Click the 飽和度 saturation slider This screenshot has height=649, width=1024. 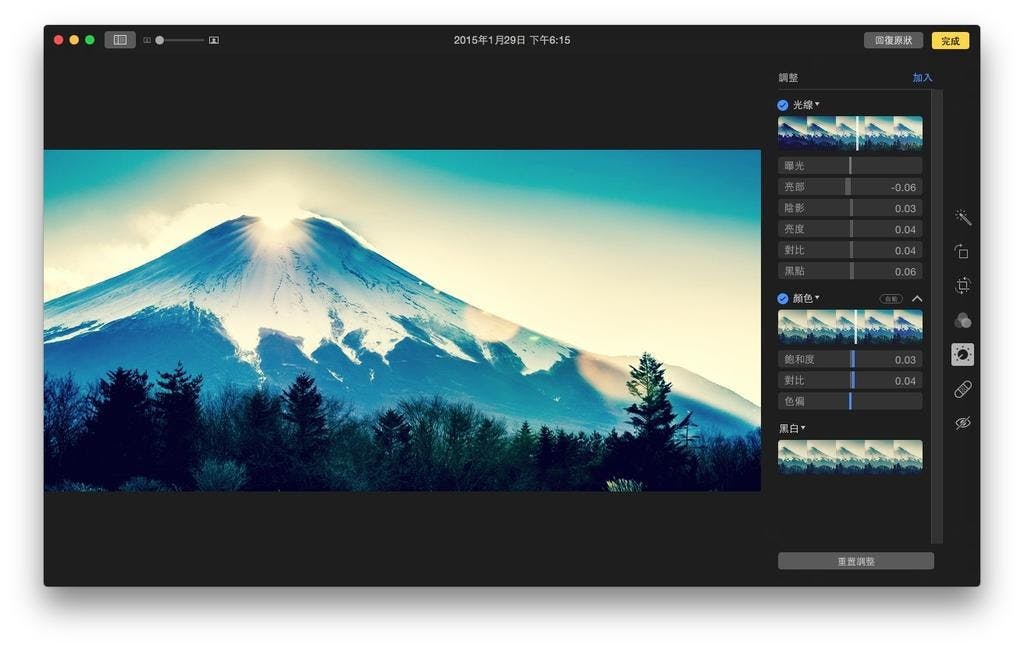coord(850,360)
